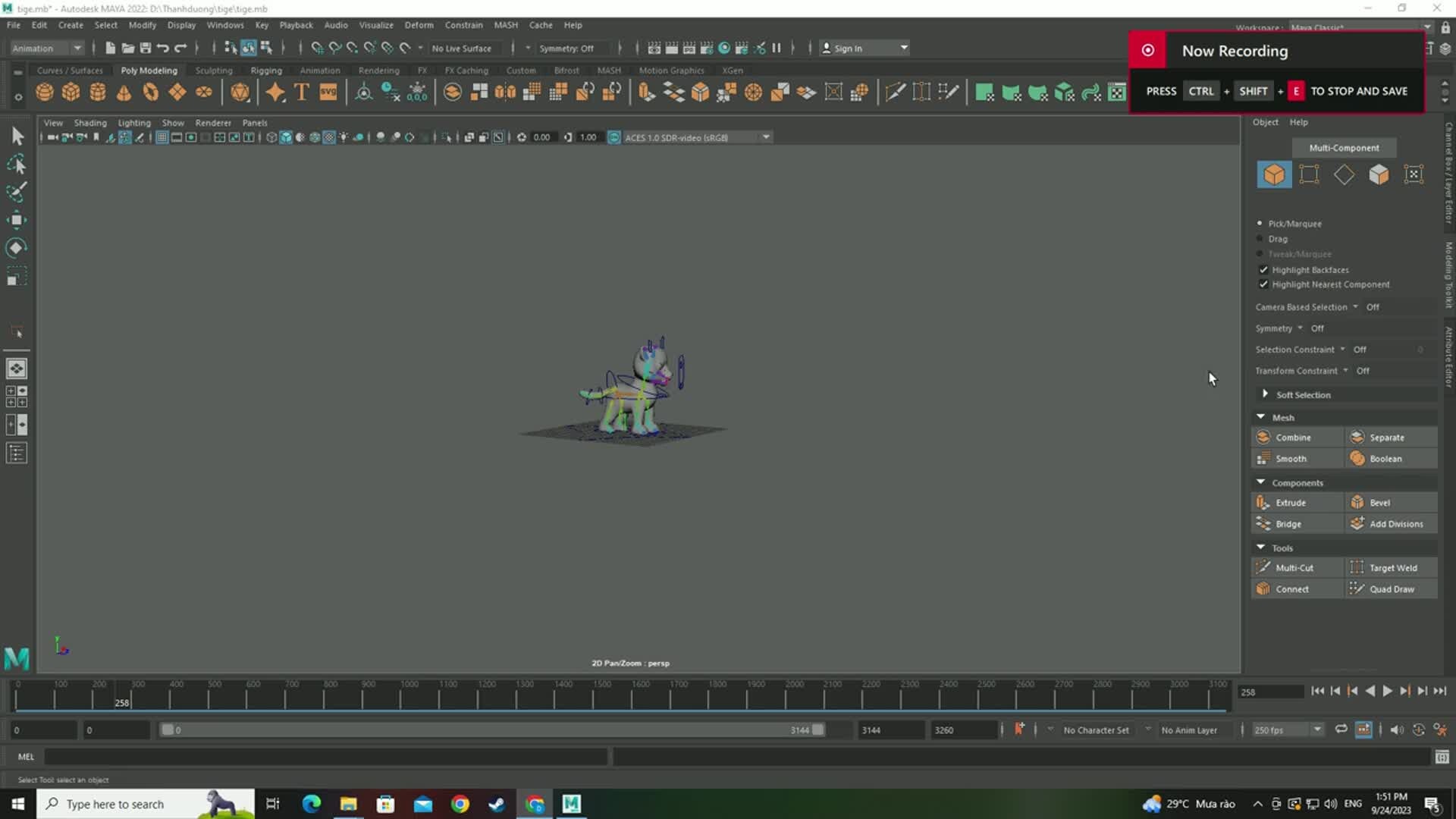Screen dimensions: 1456x819
Task: Click inside the MEL command line
Action: click(x=303, y=756)
